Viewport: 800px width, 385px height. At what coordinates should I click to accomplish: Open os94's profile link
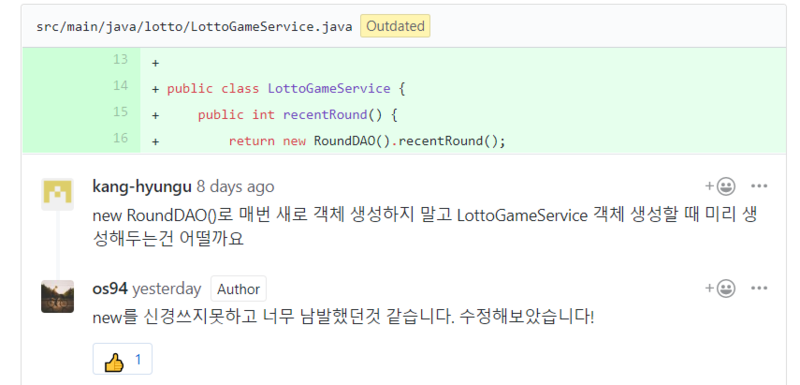pos(110,289)
